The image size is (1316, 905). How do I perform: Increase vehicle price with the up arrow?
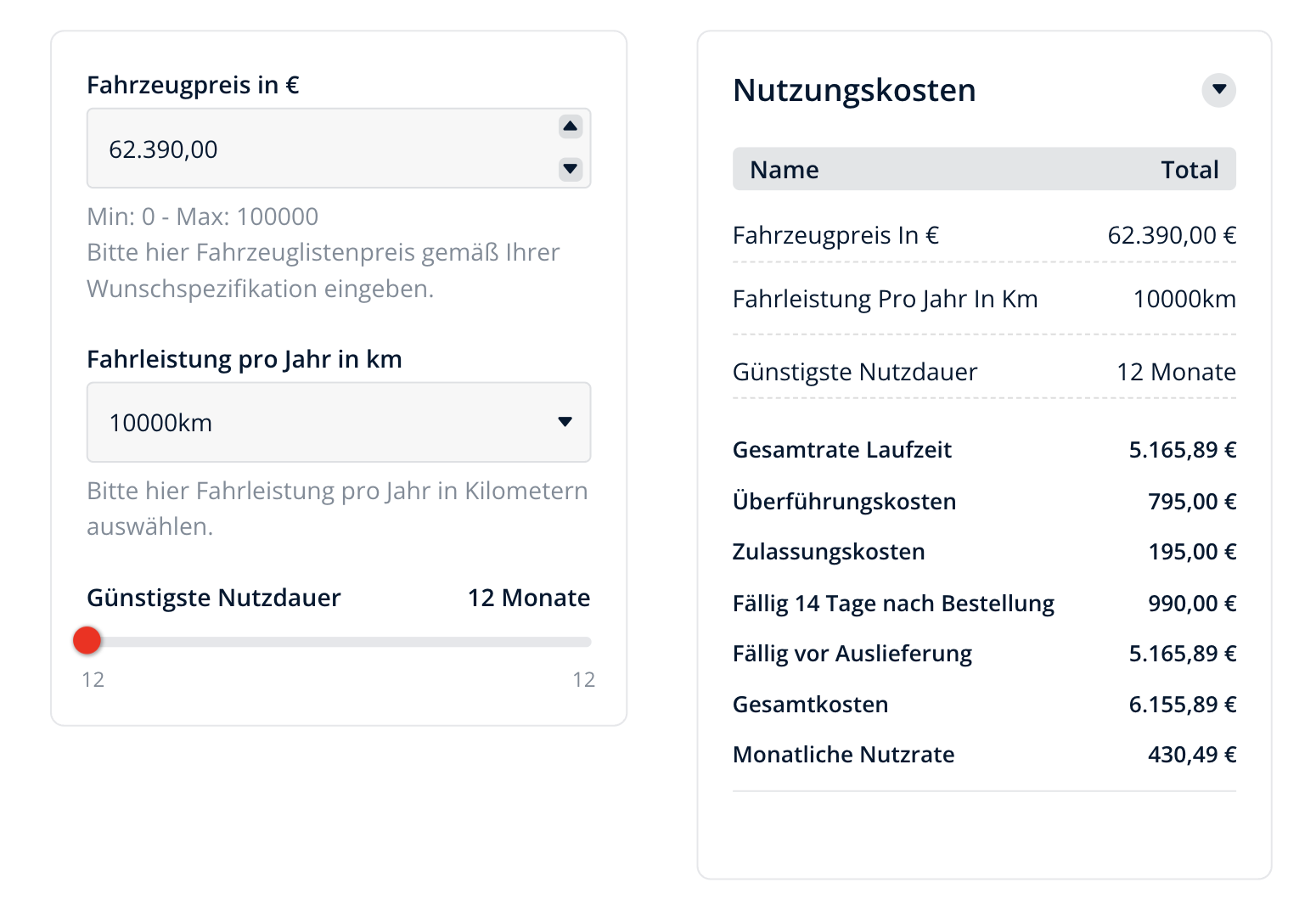pyautogui.click(x=570, y=127)
